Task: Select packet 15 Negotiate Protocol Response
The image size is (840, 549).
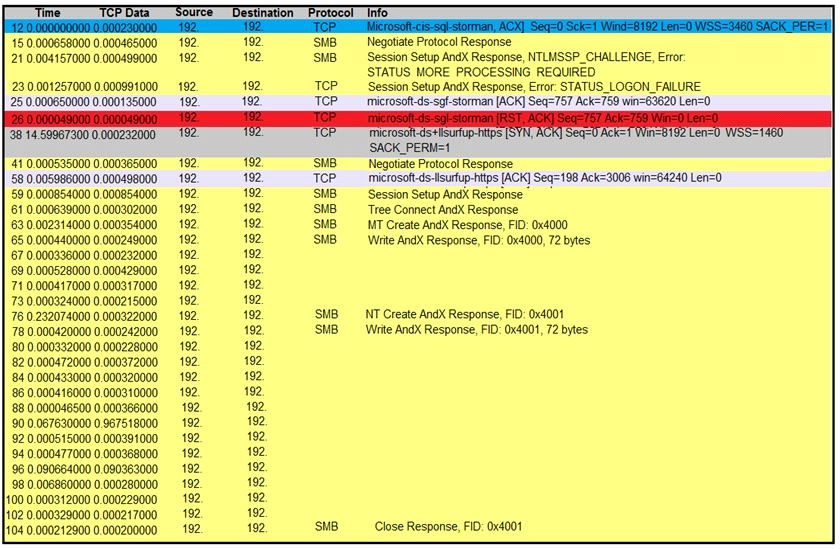Action: (418, 42)
